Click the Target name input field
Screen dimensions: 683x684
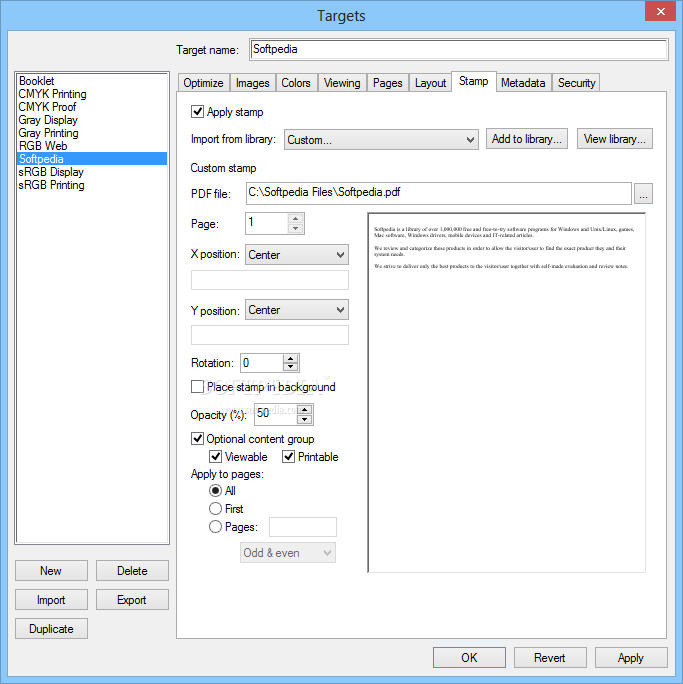[458, 49]
